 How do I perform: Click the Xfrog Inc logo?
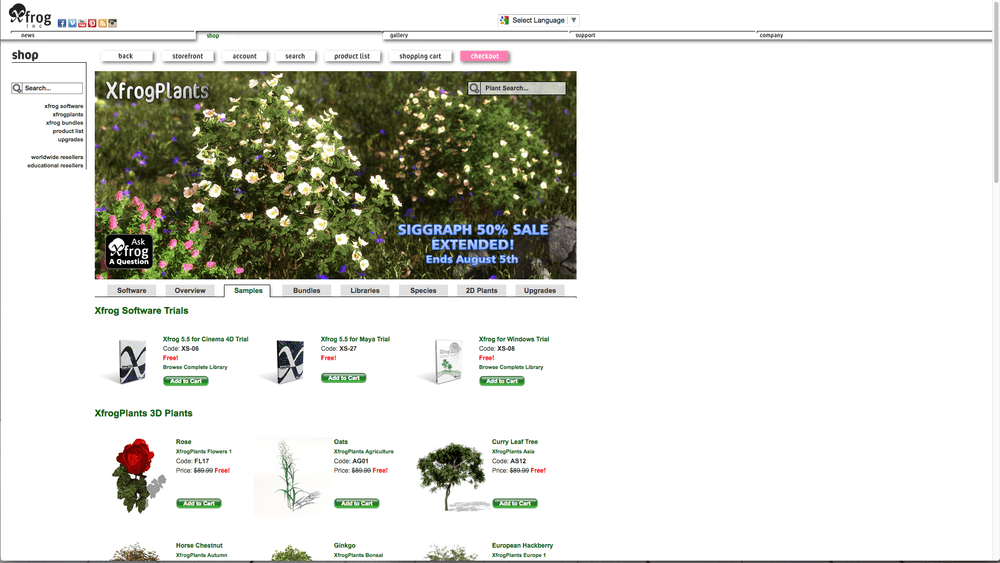pos(29,16)
